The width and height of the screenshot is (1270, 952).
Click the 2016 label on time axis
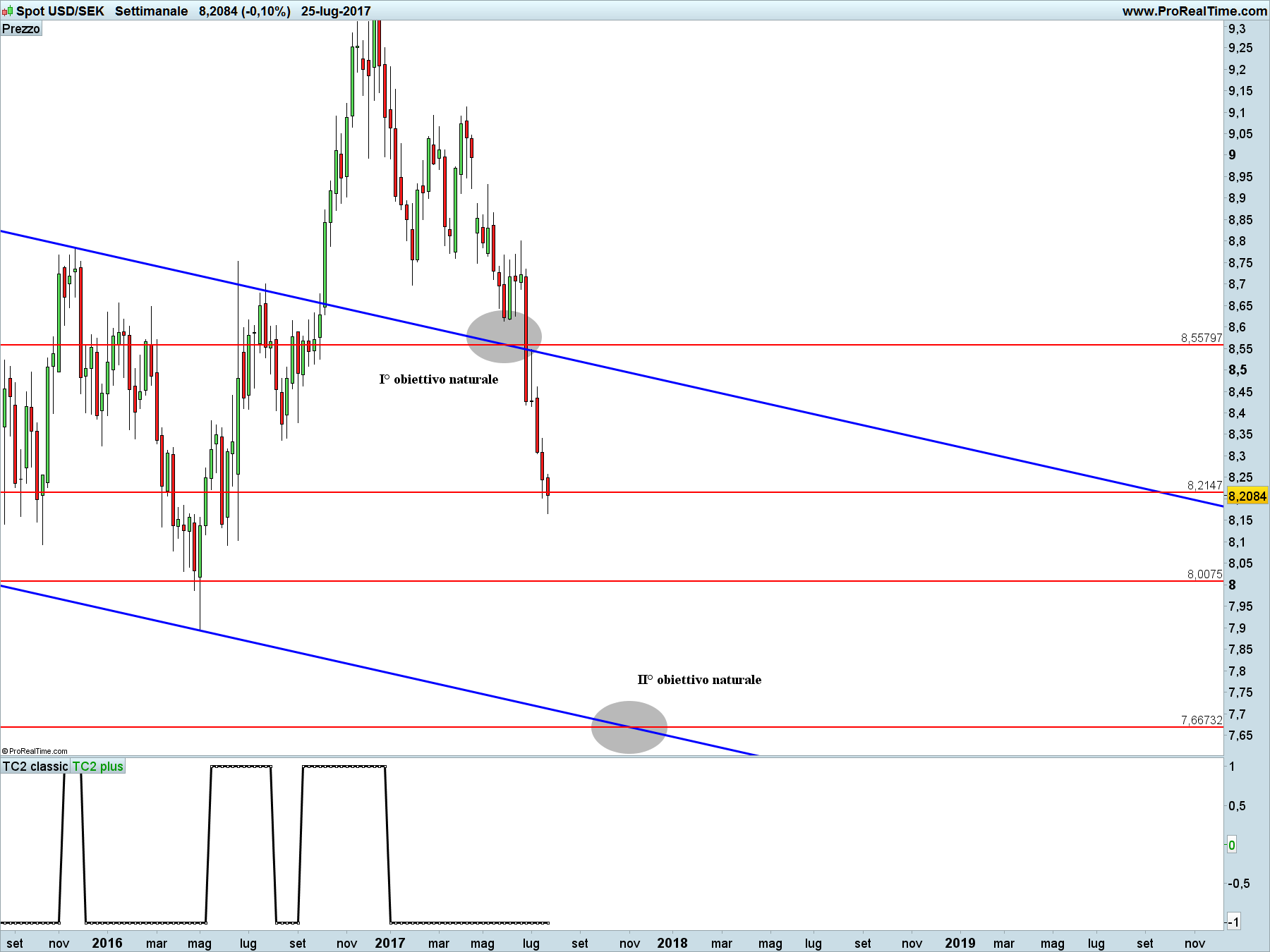tap(107, 943)
